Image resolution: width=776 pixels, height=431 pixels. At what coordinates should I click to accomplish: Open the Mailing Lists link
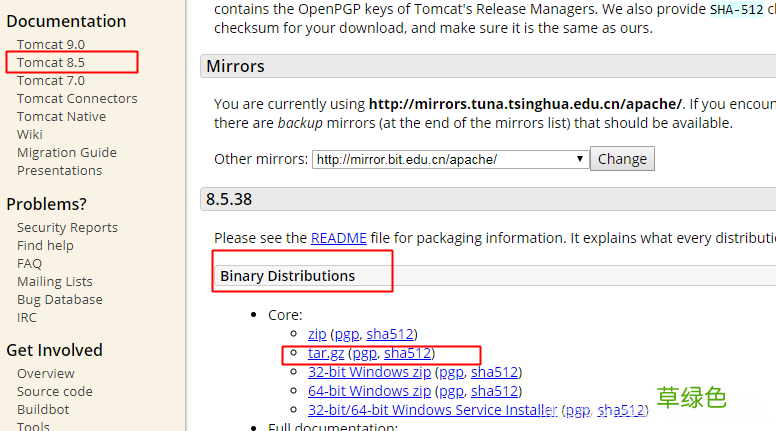pyautogui.click(x=54, y=282)
